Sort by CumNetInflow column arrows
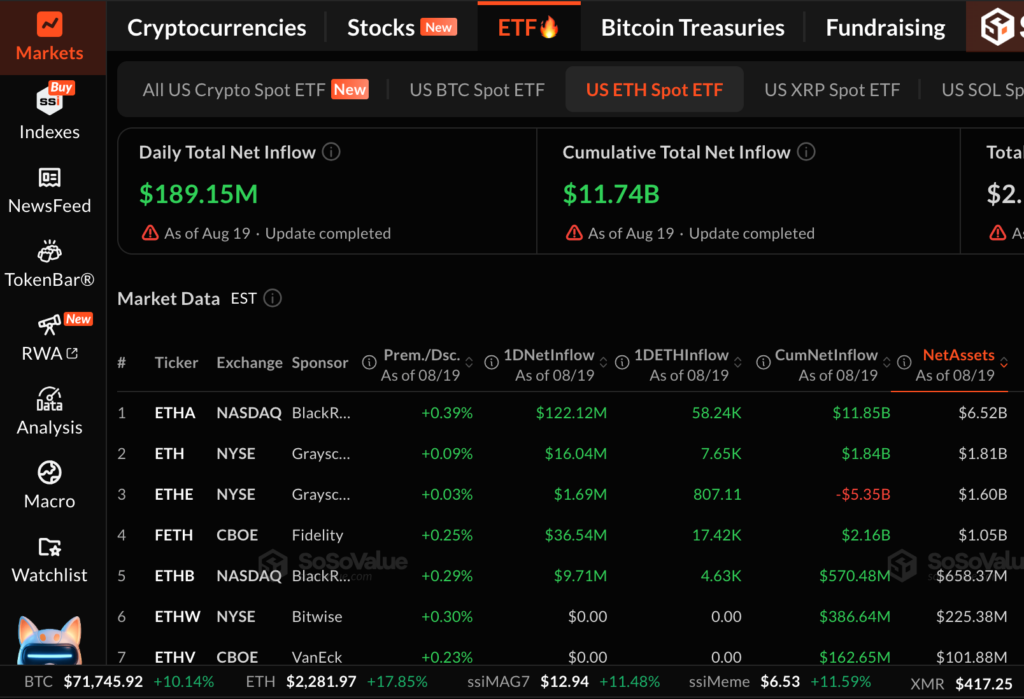Viewport: 1024px width, 699px height. click(887, 363)
